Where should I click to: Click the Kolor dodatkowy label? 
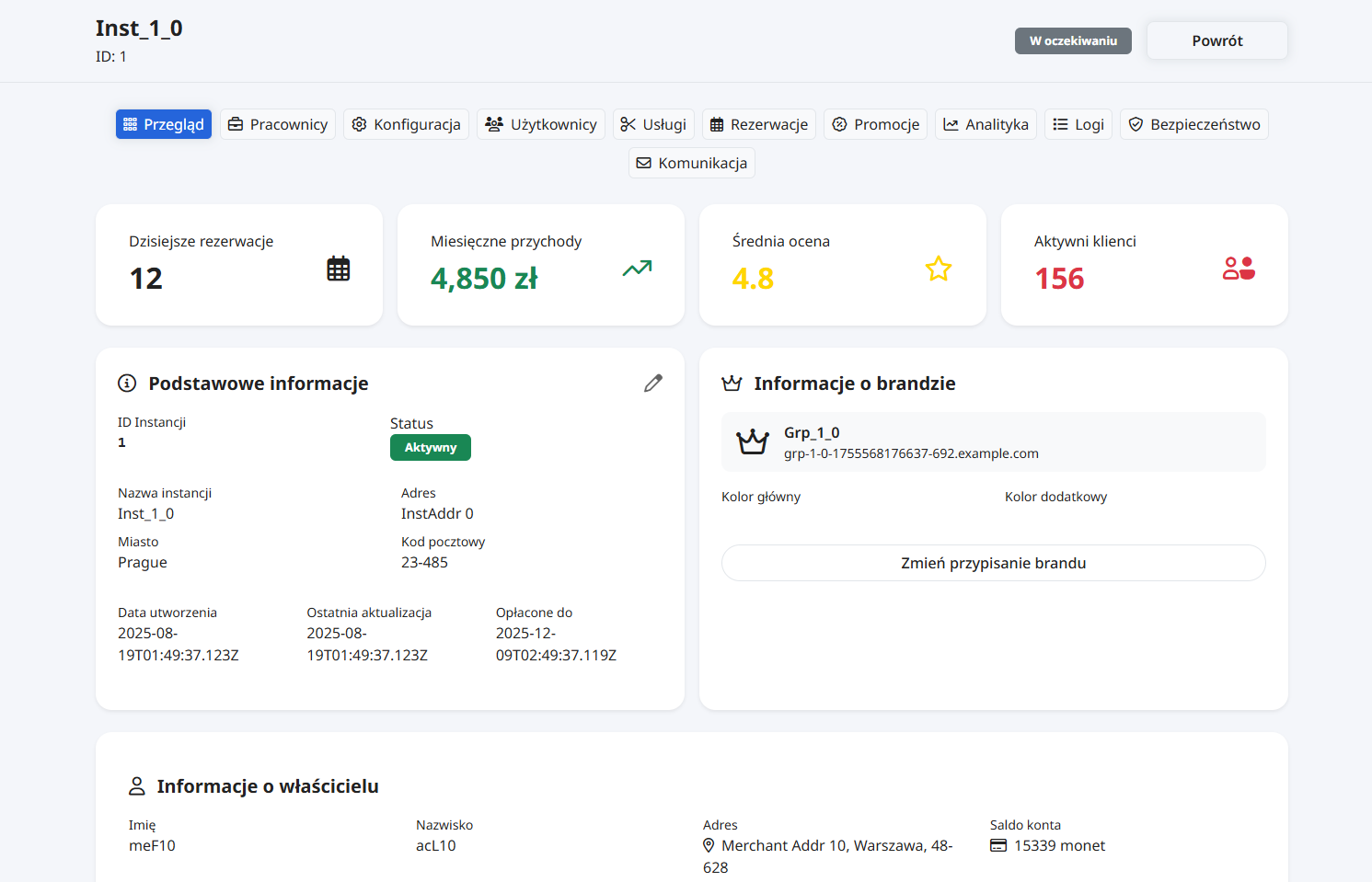click(x=1055, y=497)
